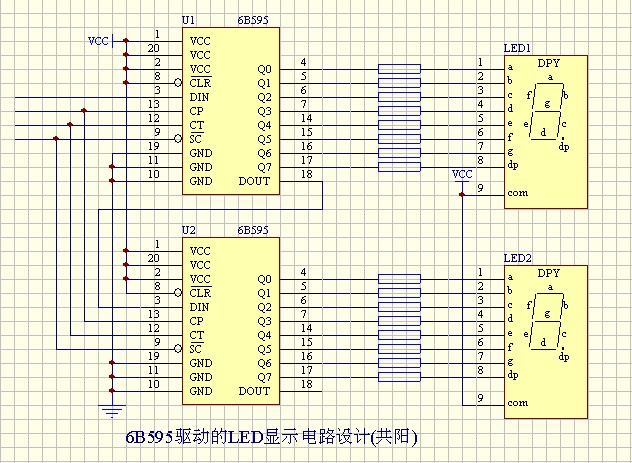This screenshot has width=632, height=463.
Task: Click pin number 18 beside U1 DOUT
Action: coord(306,174)
